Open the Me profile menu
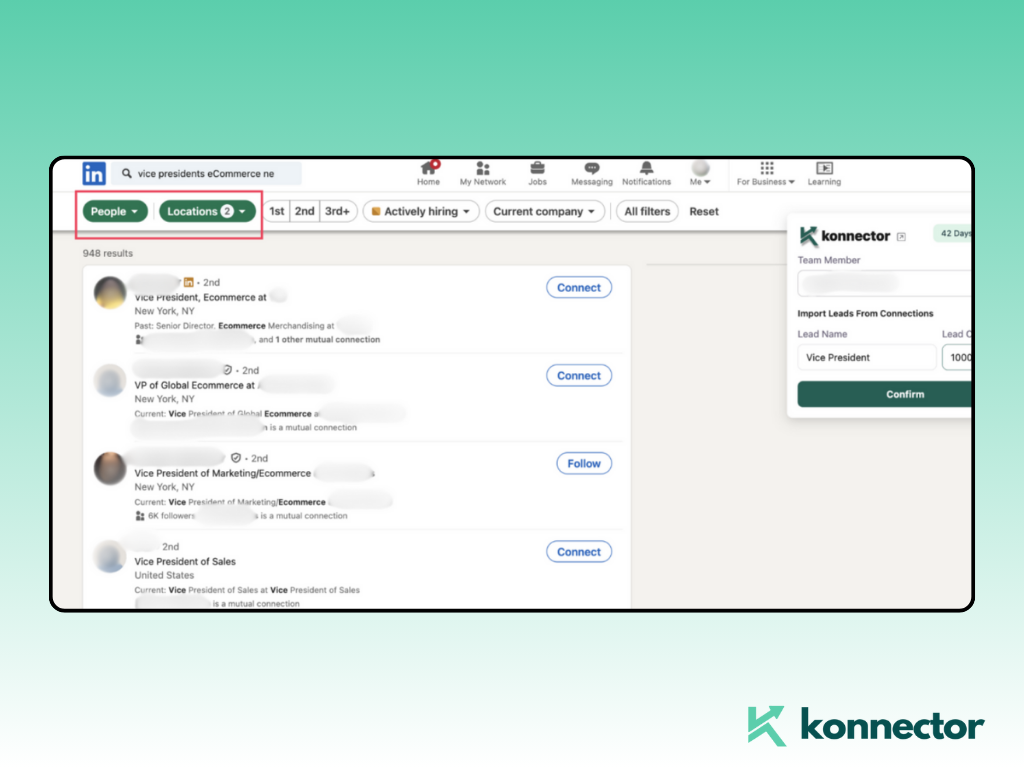The width and height of the screenshot is (1024, 768). [700, 173]
